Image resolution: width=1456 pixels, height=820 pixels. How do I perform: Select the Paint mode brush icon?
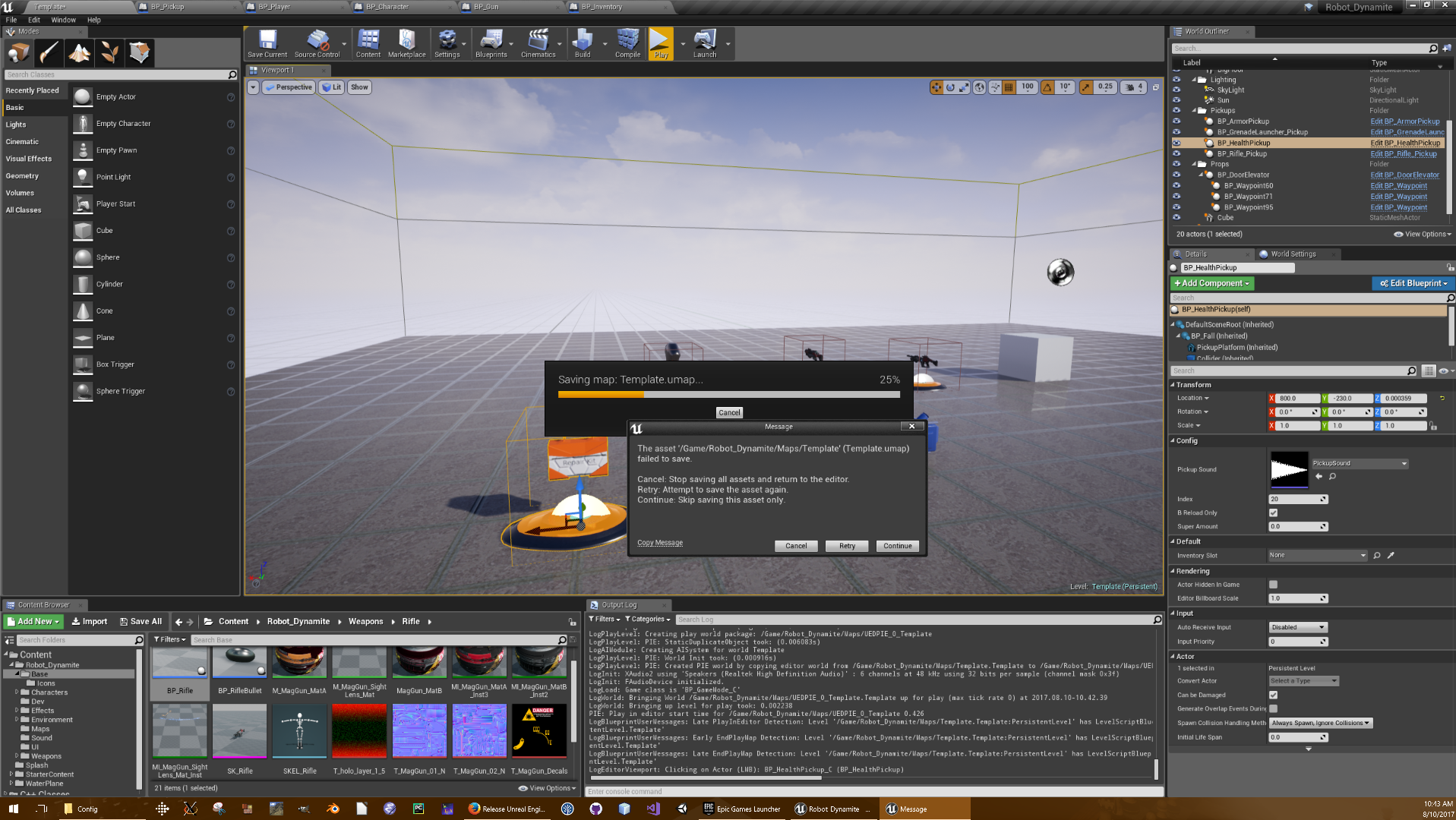(49, 52)
